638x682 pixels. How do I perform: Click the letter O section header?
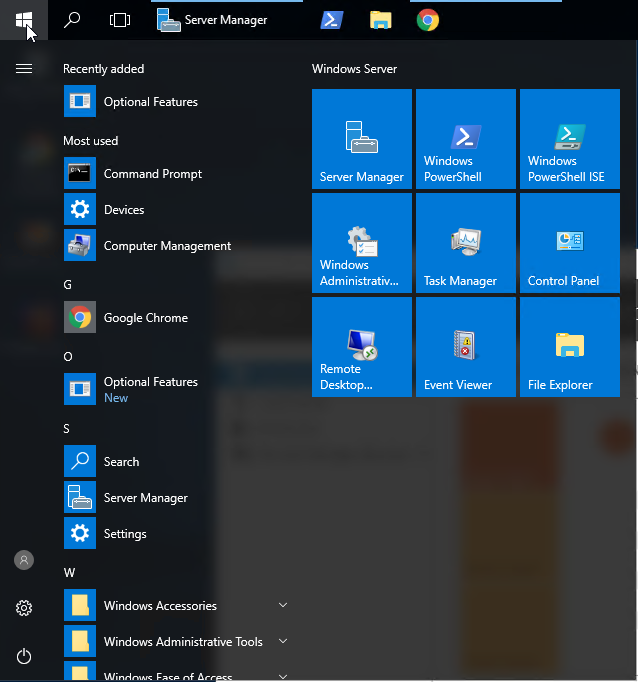coord(67,357)
